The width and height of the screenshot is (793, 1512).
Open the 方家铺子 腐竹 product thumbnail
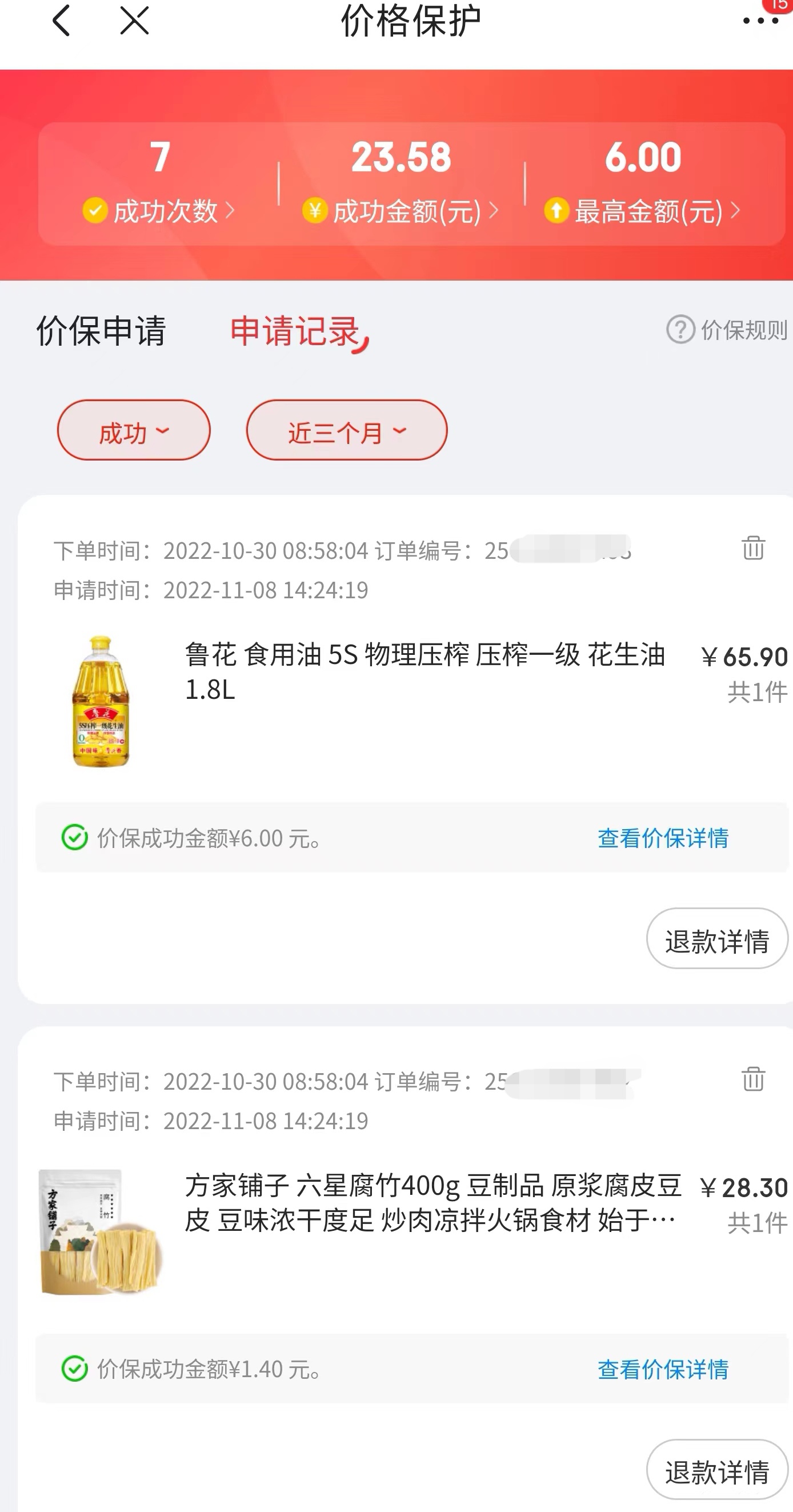101,1231
